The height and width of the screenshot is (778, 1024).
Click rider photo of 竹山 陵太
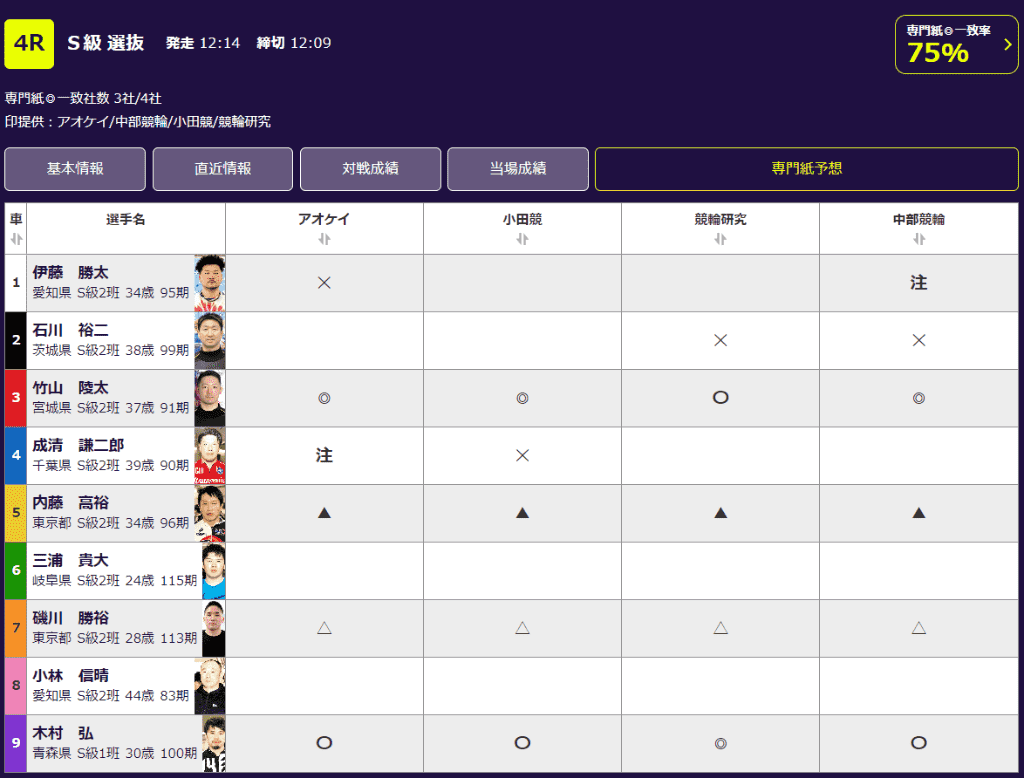point(210,398)
